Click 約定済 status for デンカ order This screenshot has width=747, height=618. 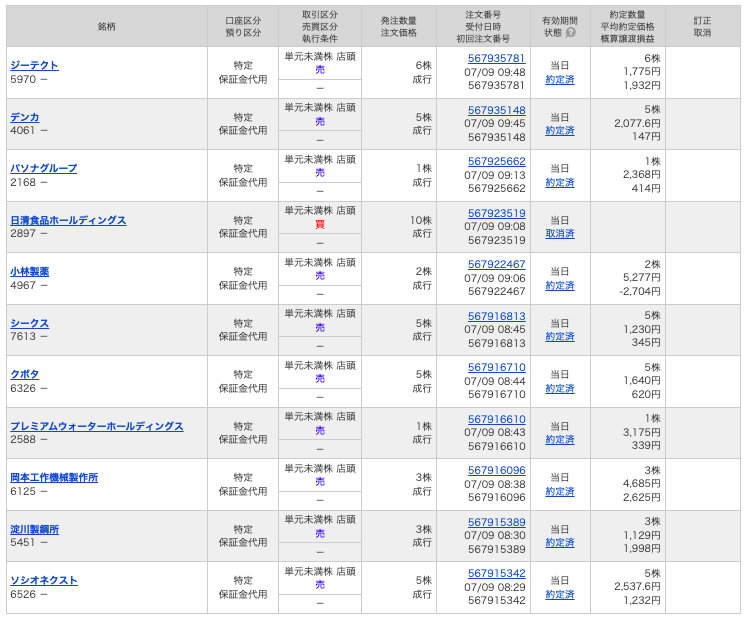560,131
